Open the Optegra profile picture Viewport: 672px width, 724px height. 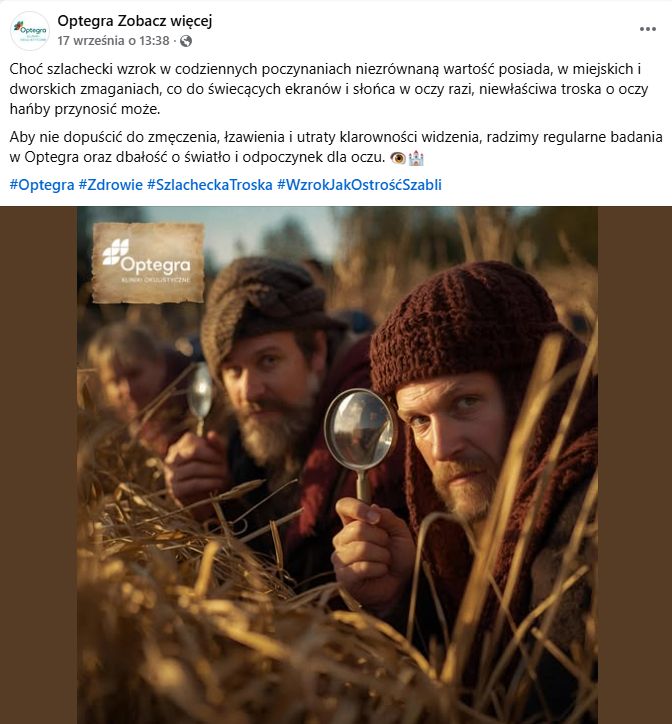[x=30, y=31]
